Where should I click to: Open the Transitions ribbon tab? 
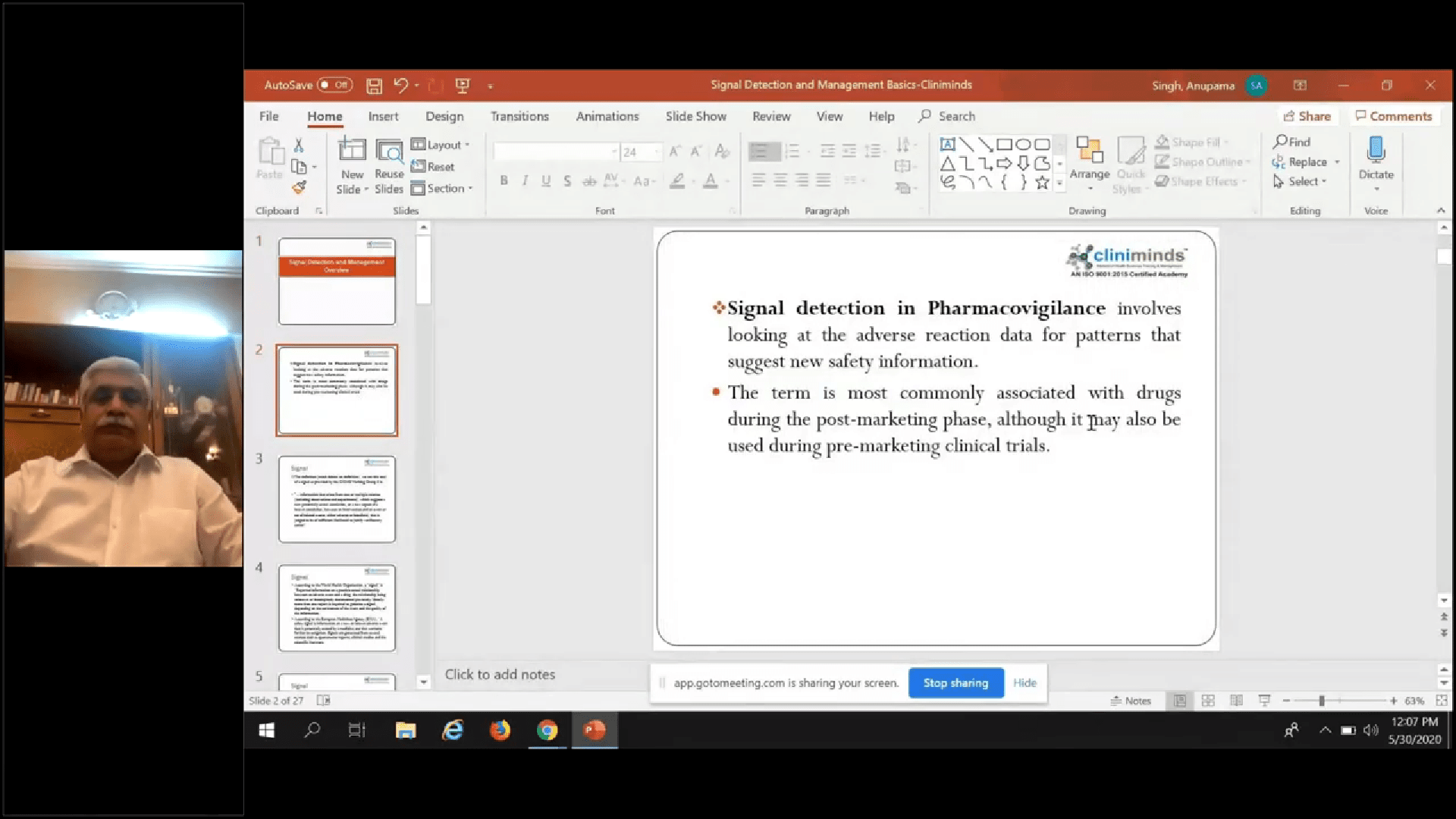pyautogui.click(x=519, y=116)
